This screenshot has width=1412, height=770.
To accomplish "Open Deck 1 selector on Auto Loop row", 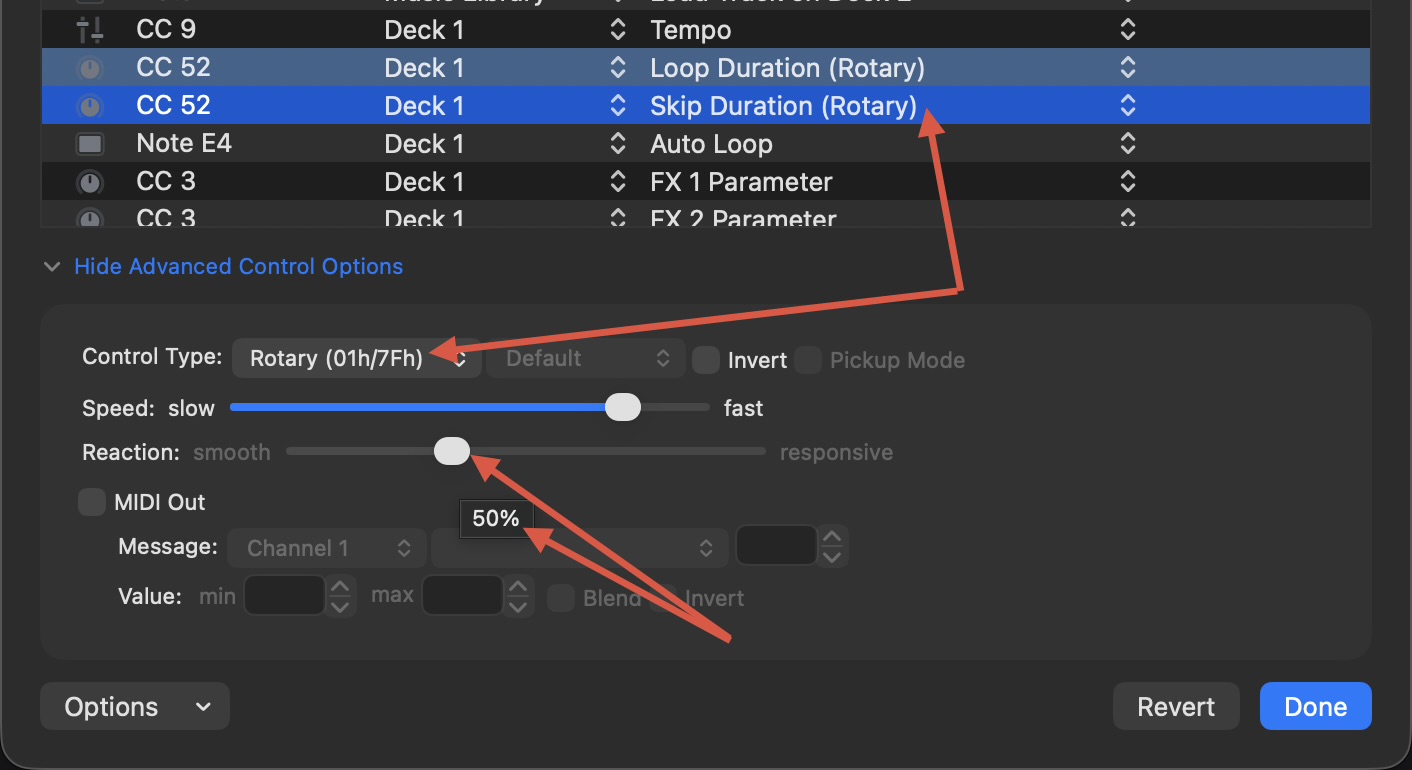I will (617, 144).
